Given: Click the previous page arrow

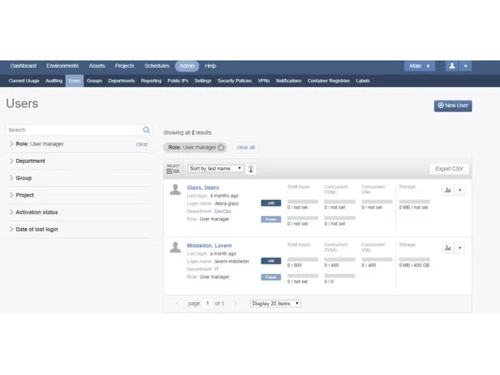Looking at the screenshot, I should click(178, 303).
